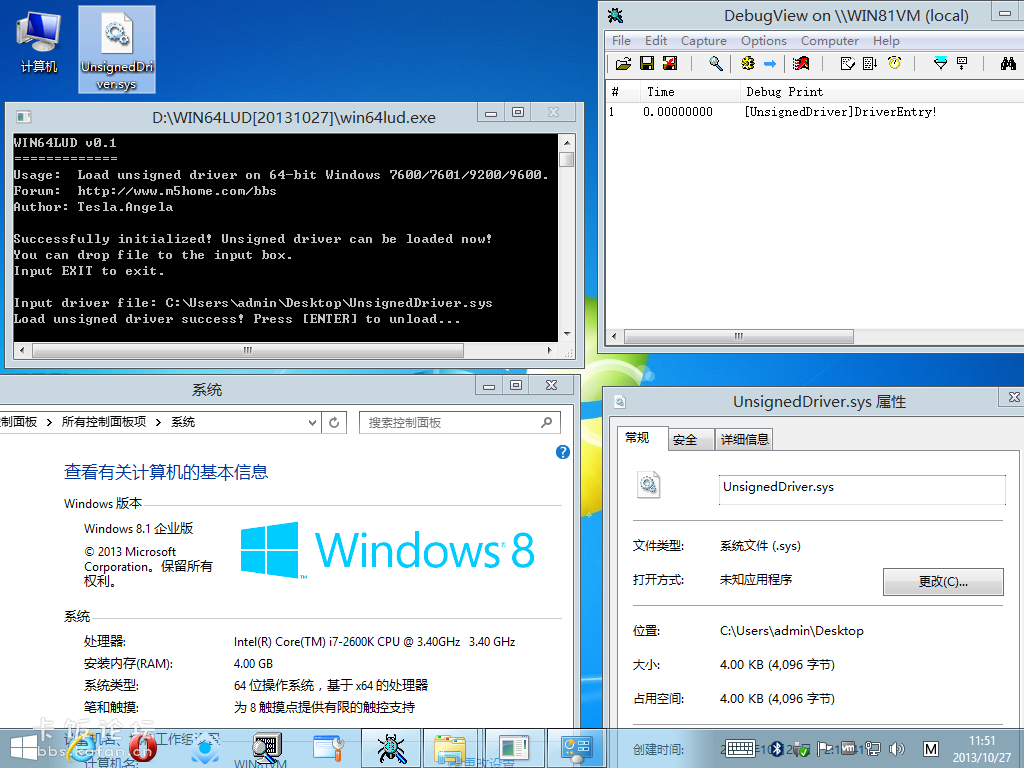Click the DebugView horizontal scrollbar thumb
Image resolution: width=1024 pixels, height=768 pixels.
[x=739, y=336]
